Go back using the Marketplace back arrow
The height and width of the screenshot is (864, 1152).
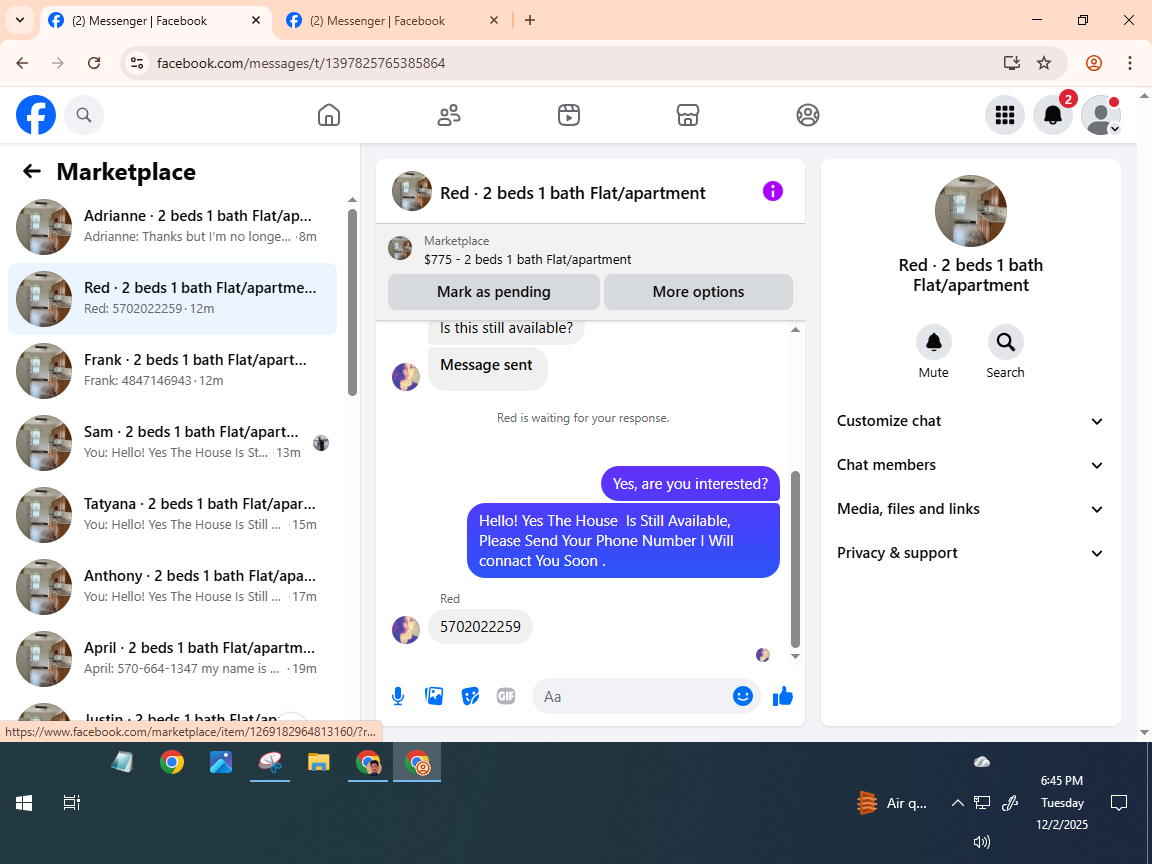(x=32, y=171)
